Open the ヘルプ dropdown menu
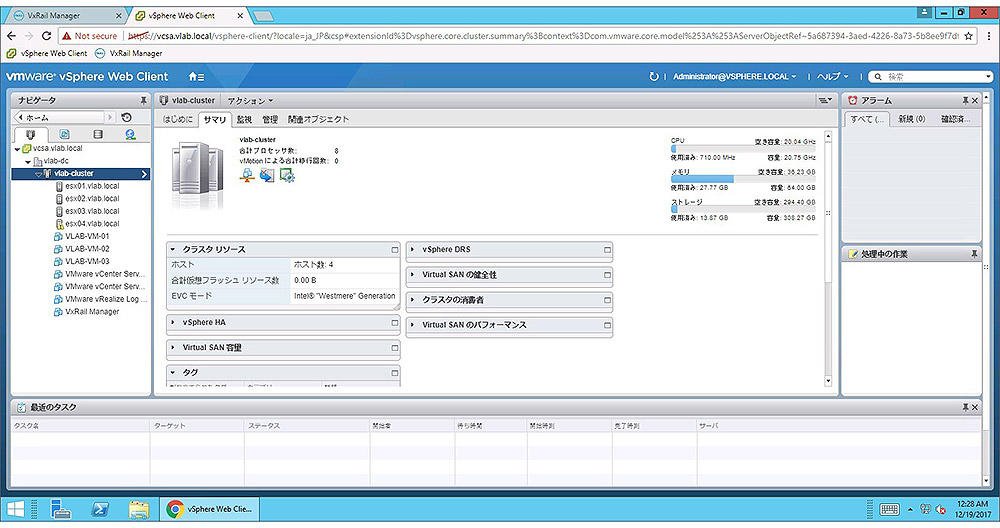Image resolution: width=1000 pixels, height=528 pixels. 833,77
